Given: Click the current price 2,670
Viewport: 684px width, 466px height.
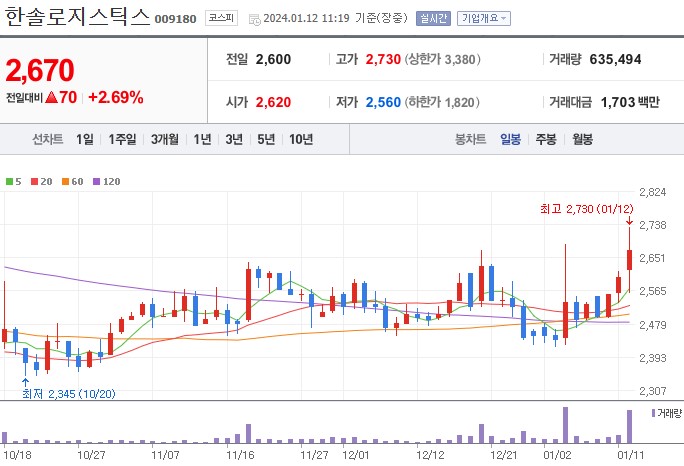Looking at the screenshot, I should 40,70.
